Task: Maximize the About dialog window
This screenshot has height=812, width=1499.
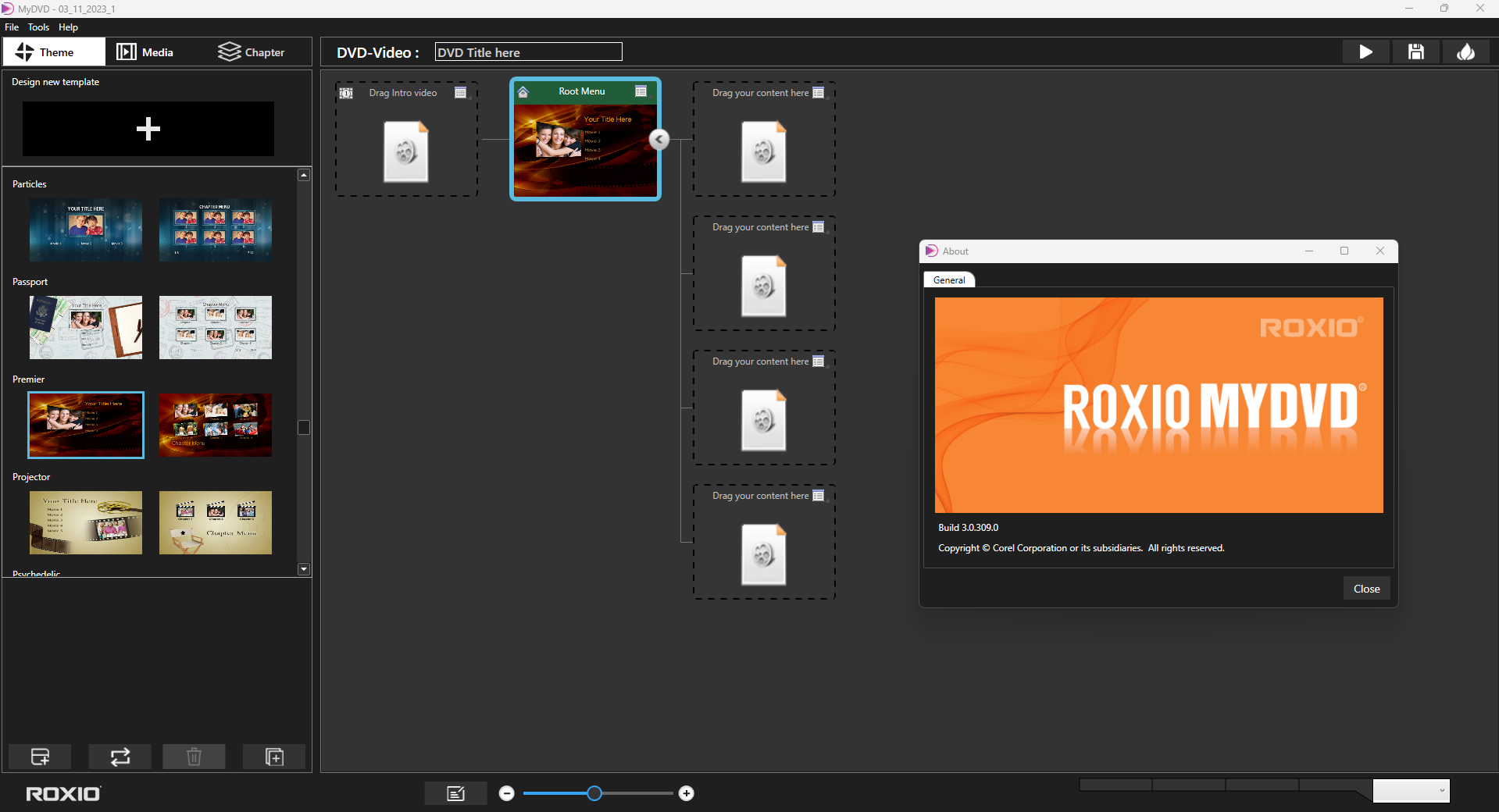Action: coord(1344,251)
